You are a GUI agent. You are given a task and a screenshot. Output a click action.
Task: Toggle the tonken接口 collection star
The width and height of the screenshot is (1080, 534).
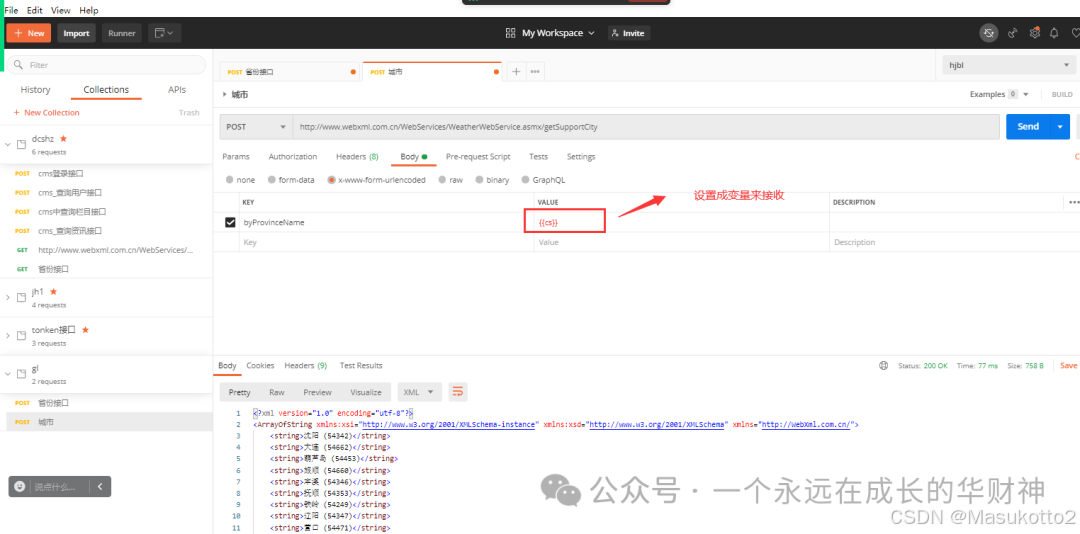point(85,330)
